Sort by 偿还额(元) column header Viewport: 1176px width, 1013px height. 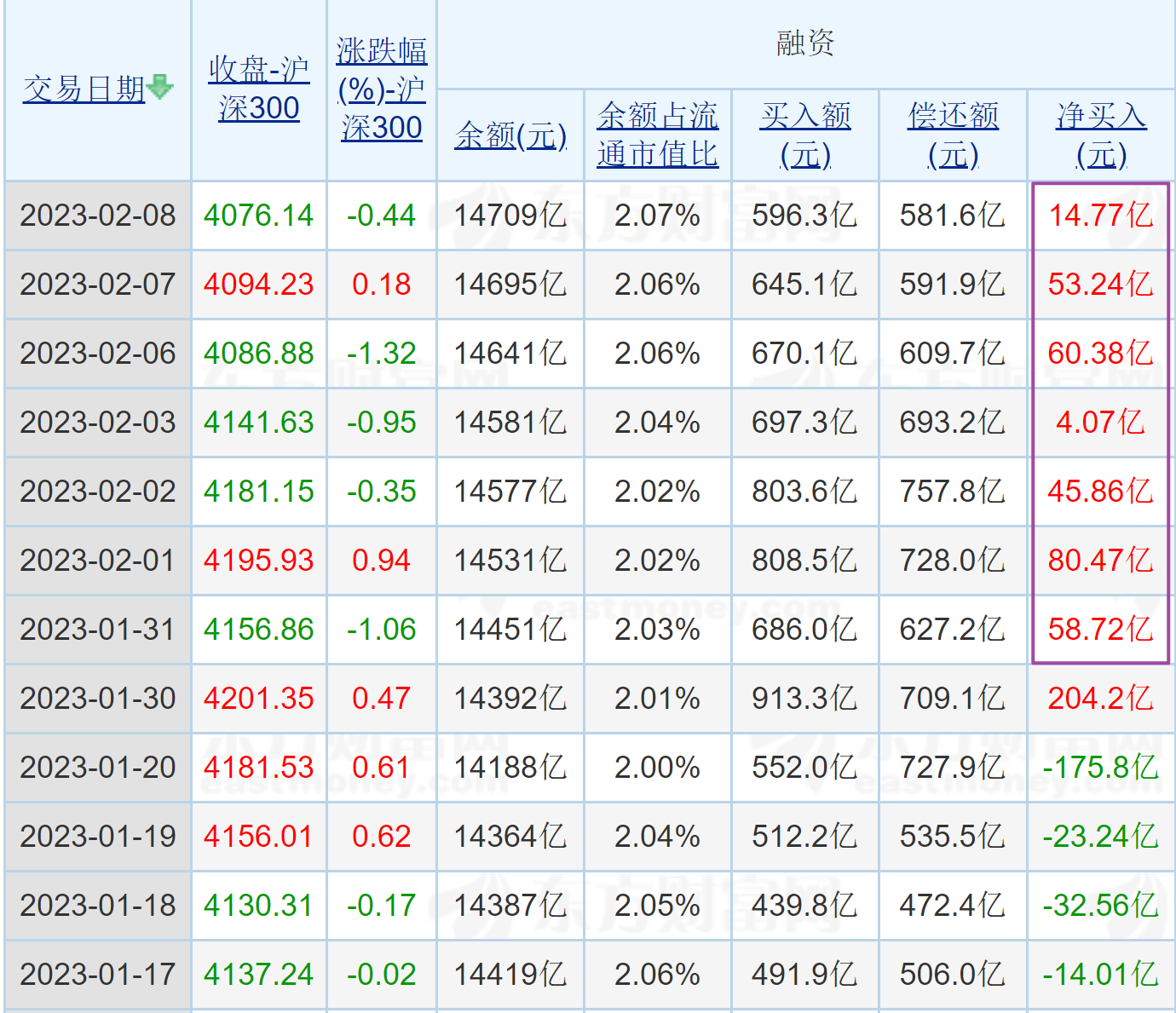[x=954, y=135]
